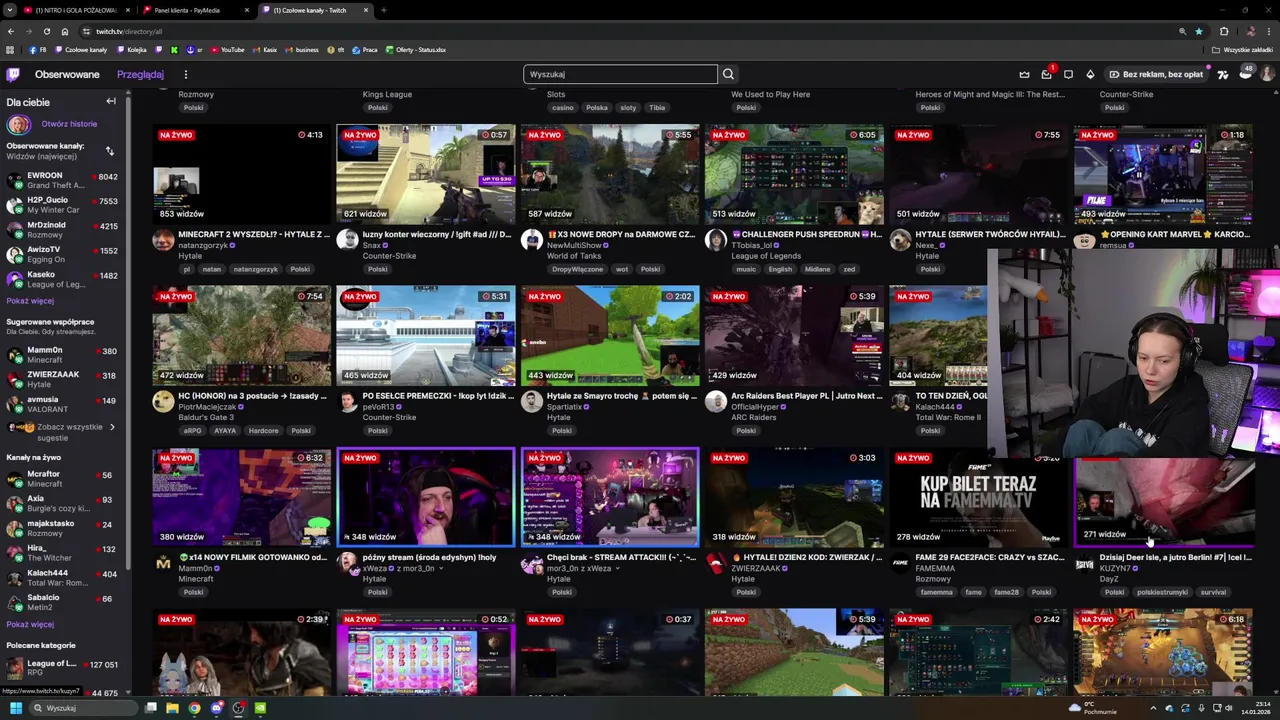Open File Explorer from taskbar
The height and width of the screenshot is (720, 1280).
(x=172, y=708)
